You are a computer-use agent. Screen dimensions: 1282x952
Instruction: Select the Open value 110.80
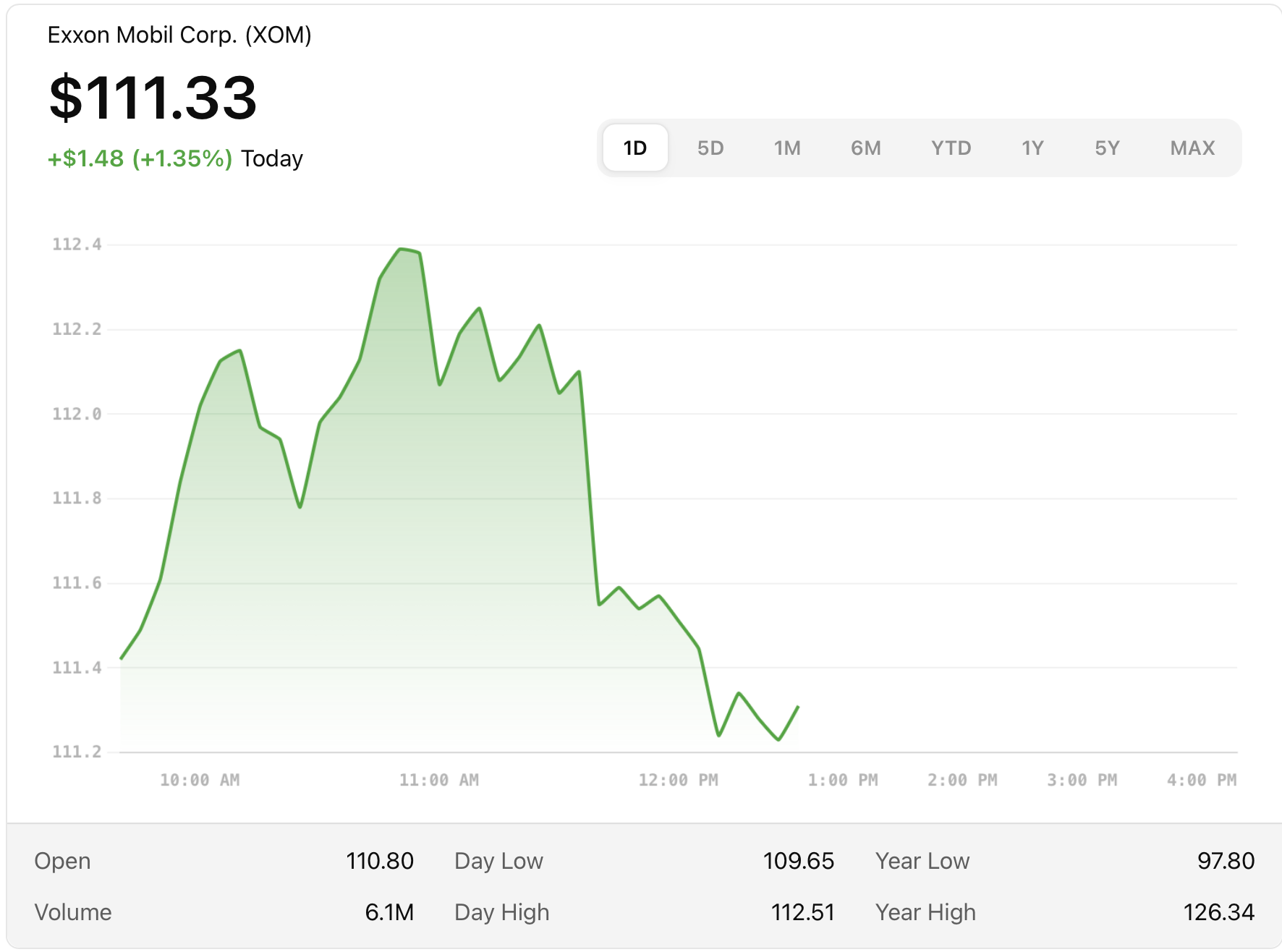pyautogui.click(x=379, y=861)
